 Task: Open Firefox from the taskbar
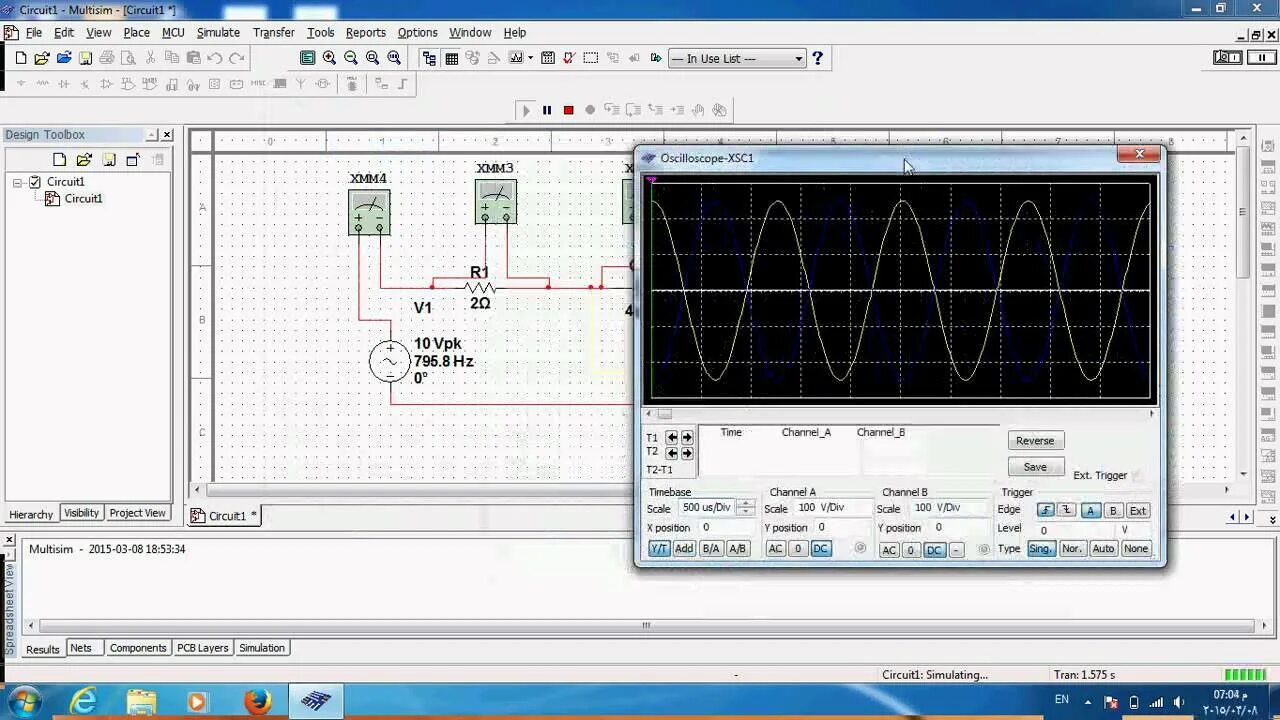click(x=258, y=701)
